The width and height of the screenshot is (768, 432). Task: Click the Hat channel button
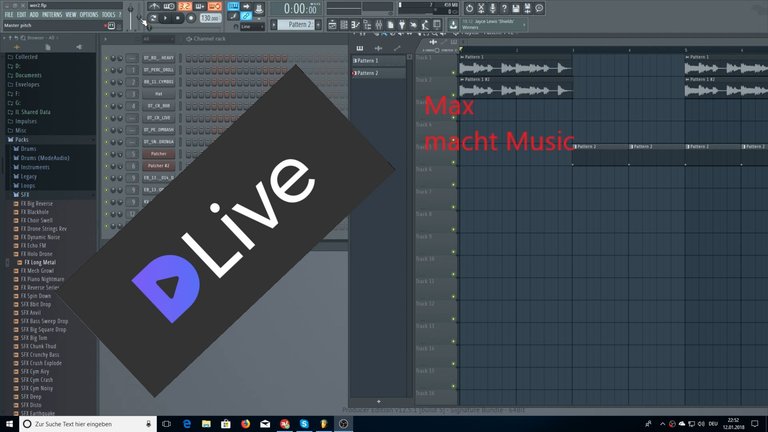click(x=159, y=94)
